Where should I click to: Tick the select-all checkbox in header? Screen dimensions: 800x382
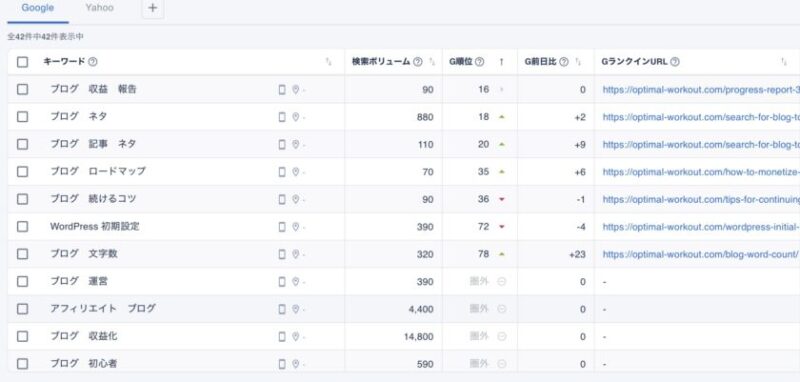[22, 62]
